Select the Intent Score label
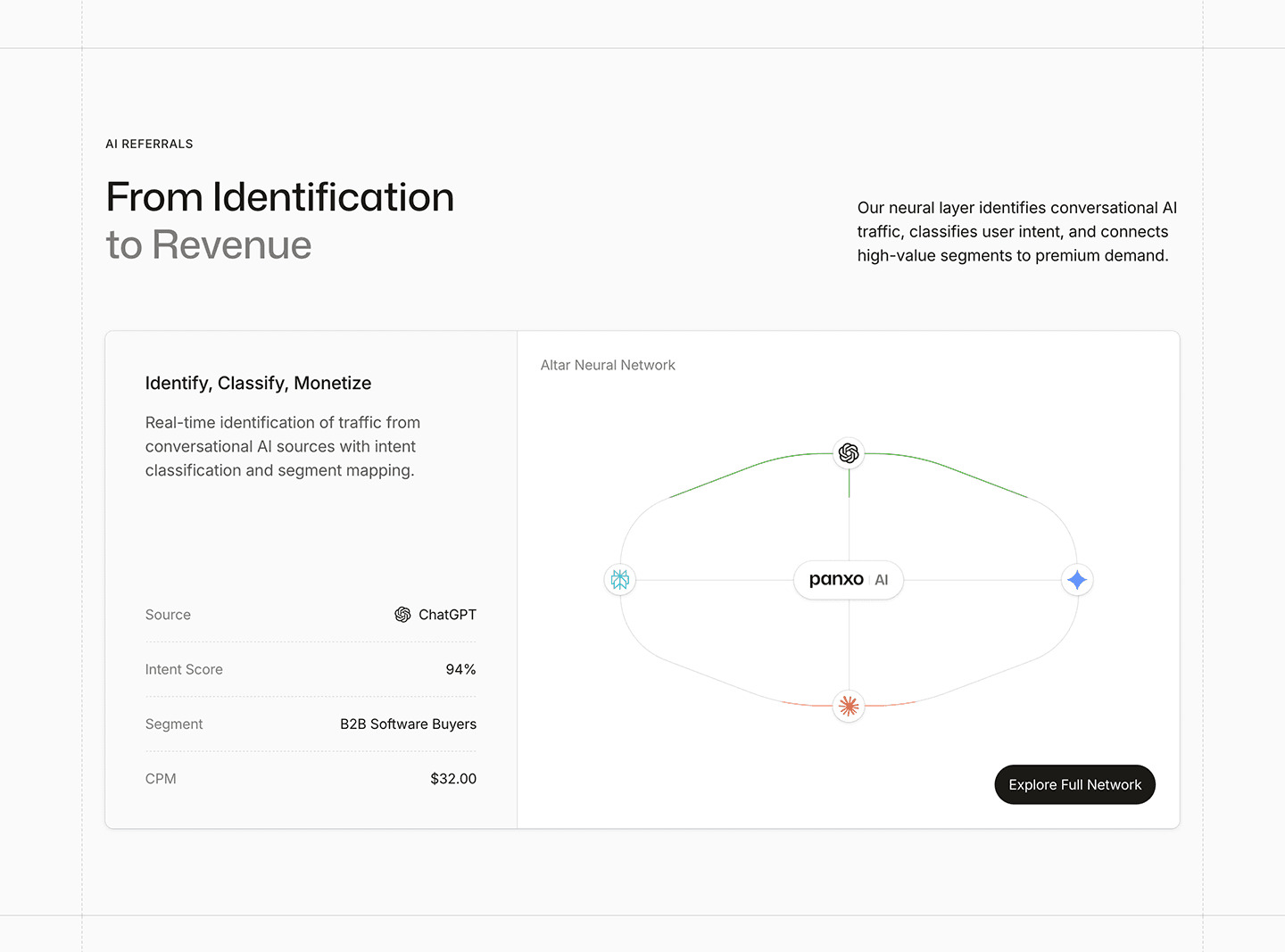The height and width of the screenshot is (952, 1285). pyautogui.click(x=184, y=669)
